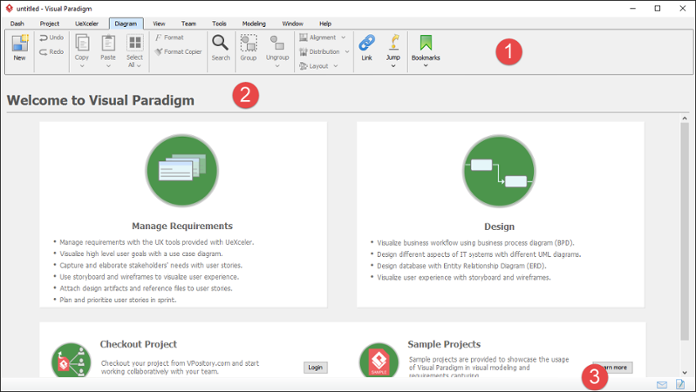Click the Design heading
This screenshot has height=392, width=696.
pos(499,227)
